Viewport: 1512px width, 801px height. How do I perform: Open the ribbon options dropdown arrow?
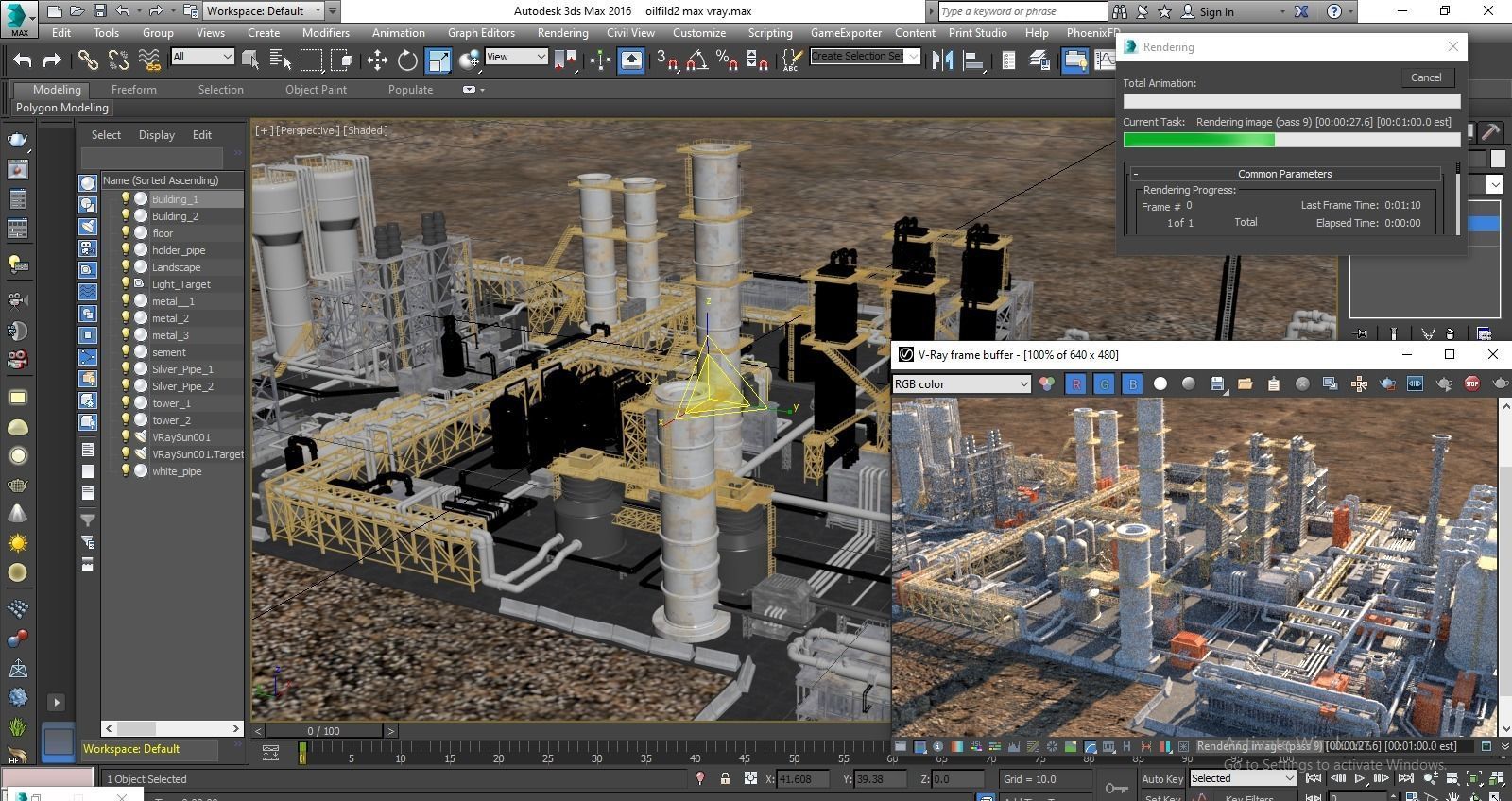click(473, 90)
